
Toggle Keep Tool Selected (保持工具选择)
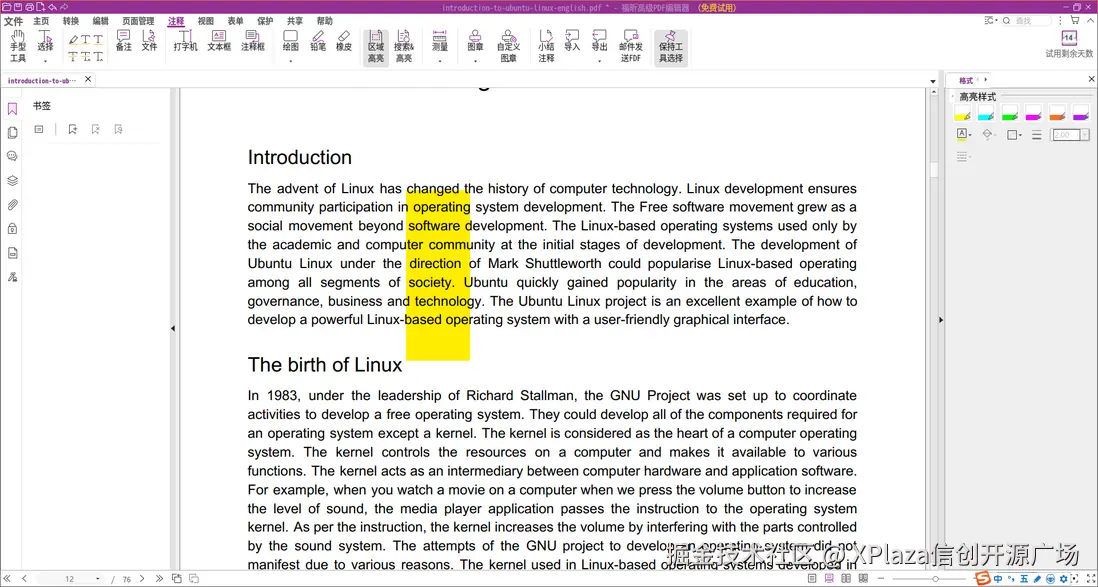click(x=671, y=47)
